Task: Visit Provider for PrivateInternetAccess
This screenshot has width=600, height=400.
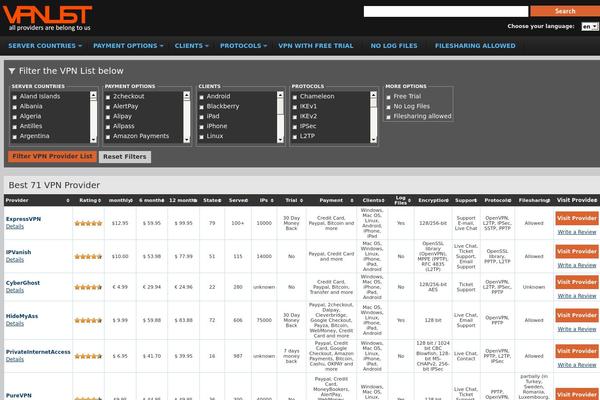Action: tap(577, 351)
